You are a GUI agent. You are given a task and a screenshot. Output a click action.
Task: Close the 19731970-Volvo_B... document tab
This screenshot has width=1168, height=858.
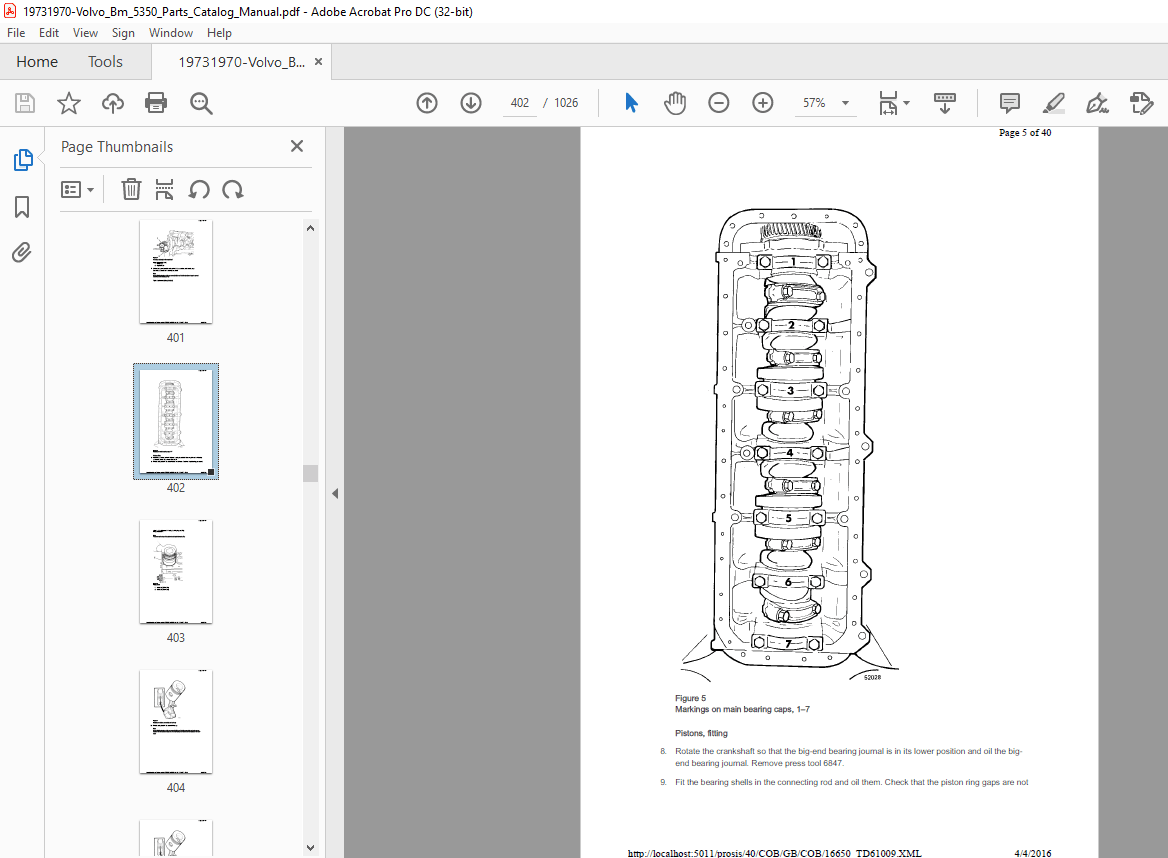click(318, 62)
